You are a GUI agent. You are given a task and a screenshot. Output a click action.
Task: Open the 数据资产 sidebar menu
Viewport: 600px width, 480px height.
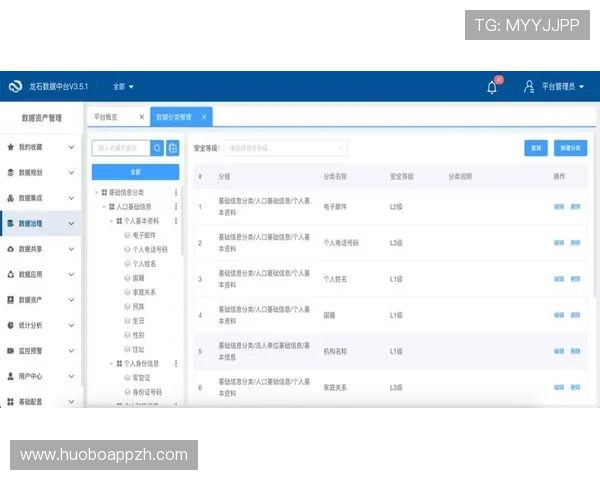(41, 300)
